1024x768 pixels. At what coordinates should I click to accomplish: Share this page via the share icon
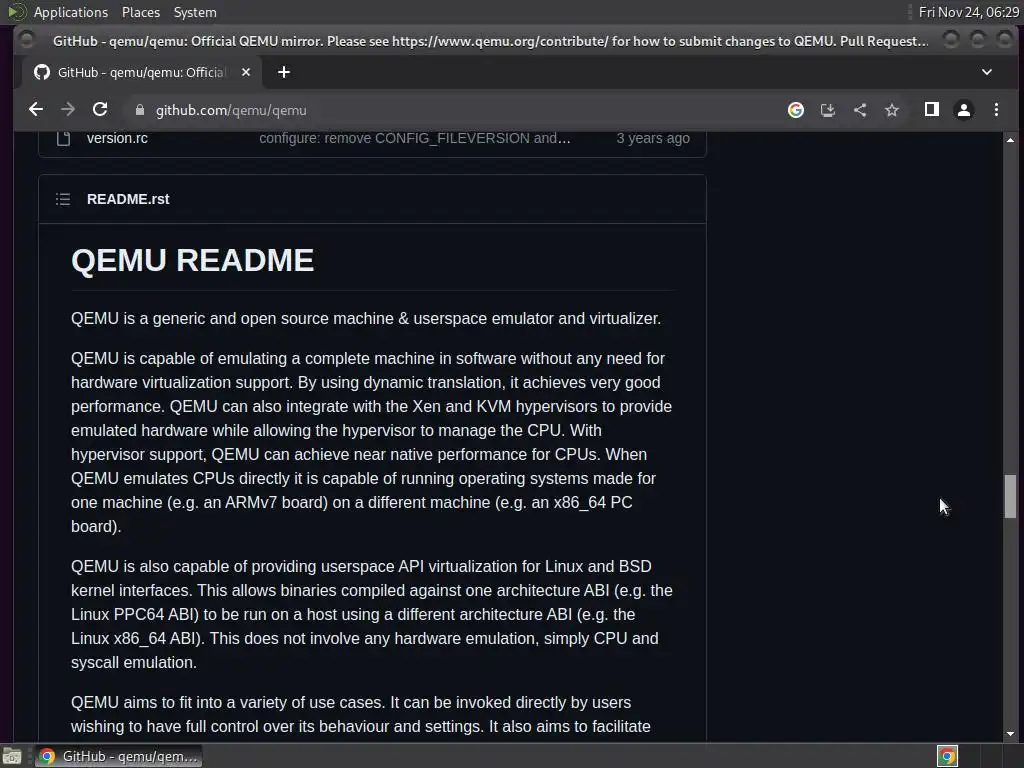(860, 110)
